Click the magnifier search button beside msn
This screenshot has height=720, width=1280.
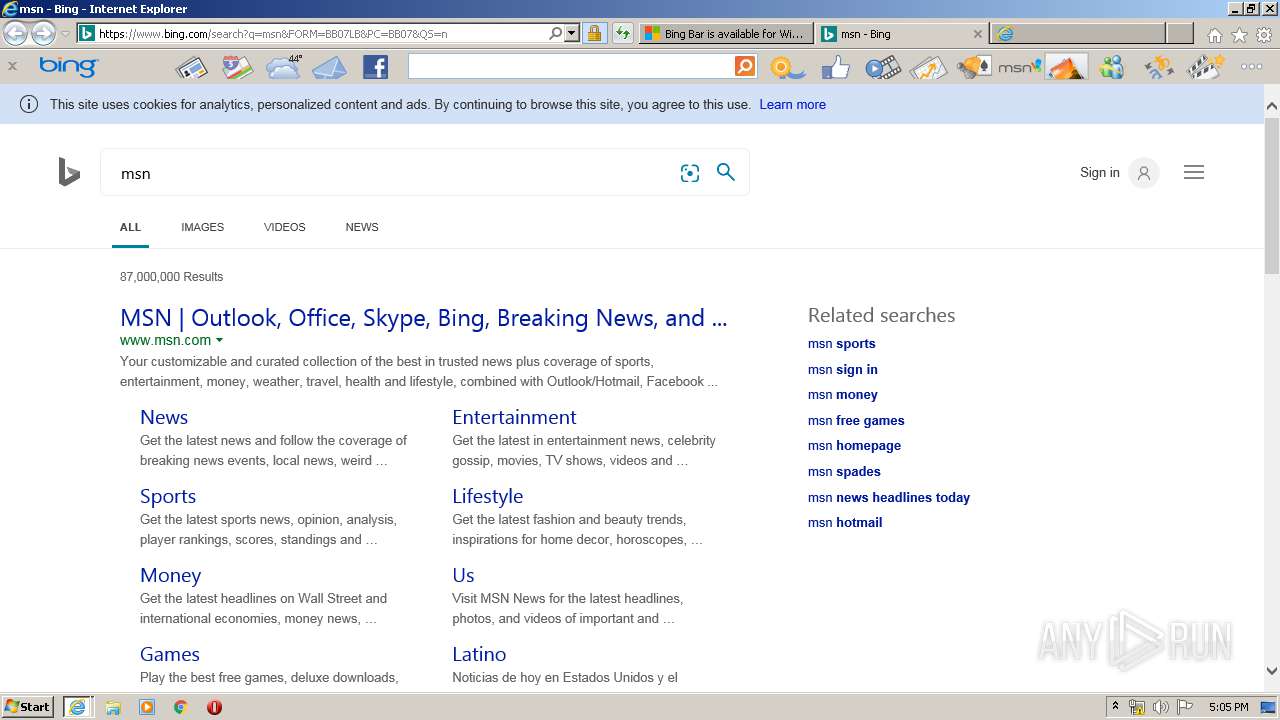point(726,172)
